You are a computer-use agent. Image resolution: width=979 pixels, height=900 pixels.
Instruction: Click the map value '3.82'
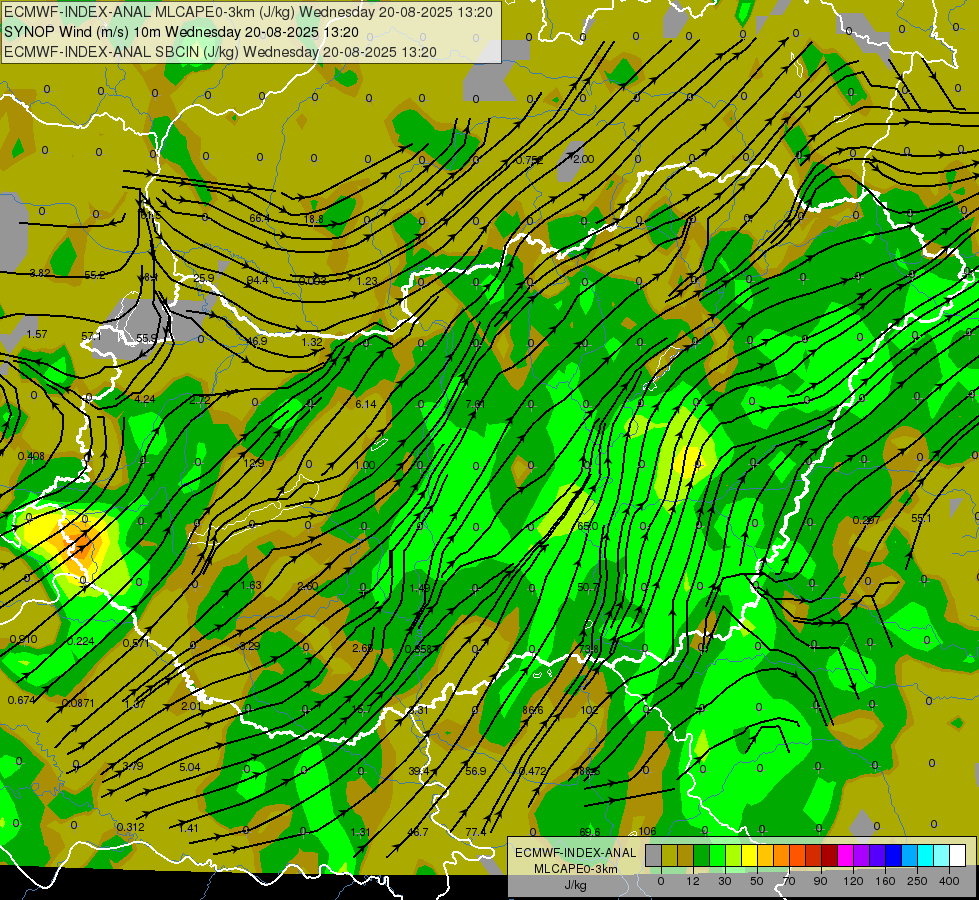point(40,273)
